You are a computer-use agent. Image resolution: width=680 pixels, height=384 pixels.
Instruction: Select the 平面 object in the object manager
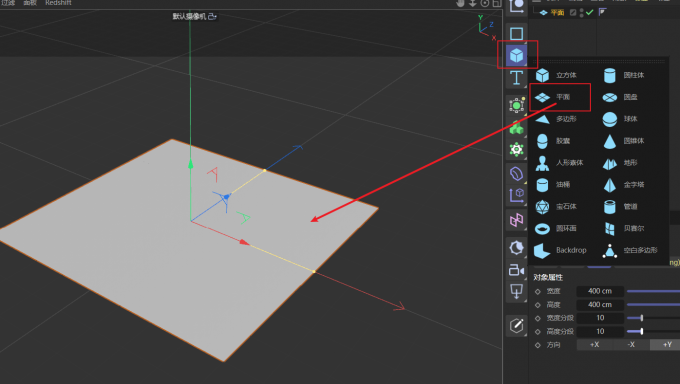coord(557,13)
